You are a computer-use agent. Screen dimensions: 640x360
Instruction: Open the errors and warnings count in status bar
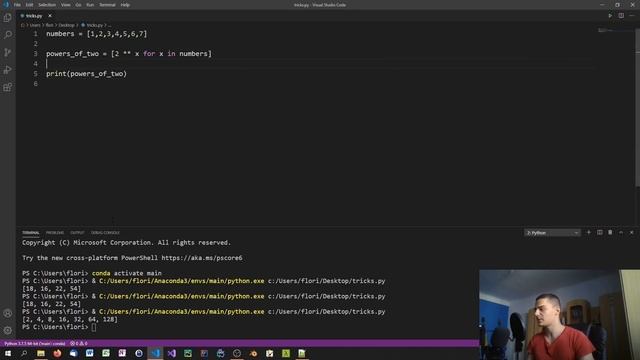[x=79, y=344]
